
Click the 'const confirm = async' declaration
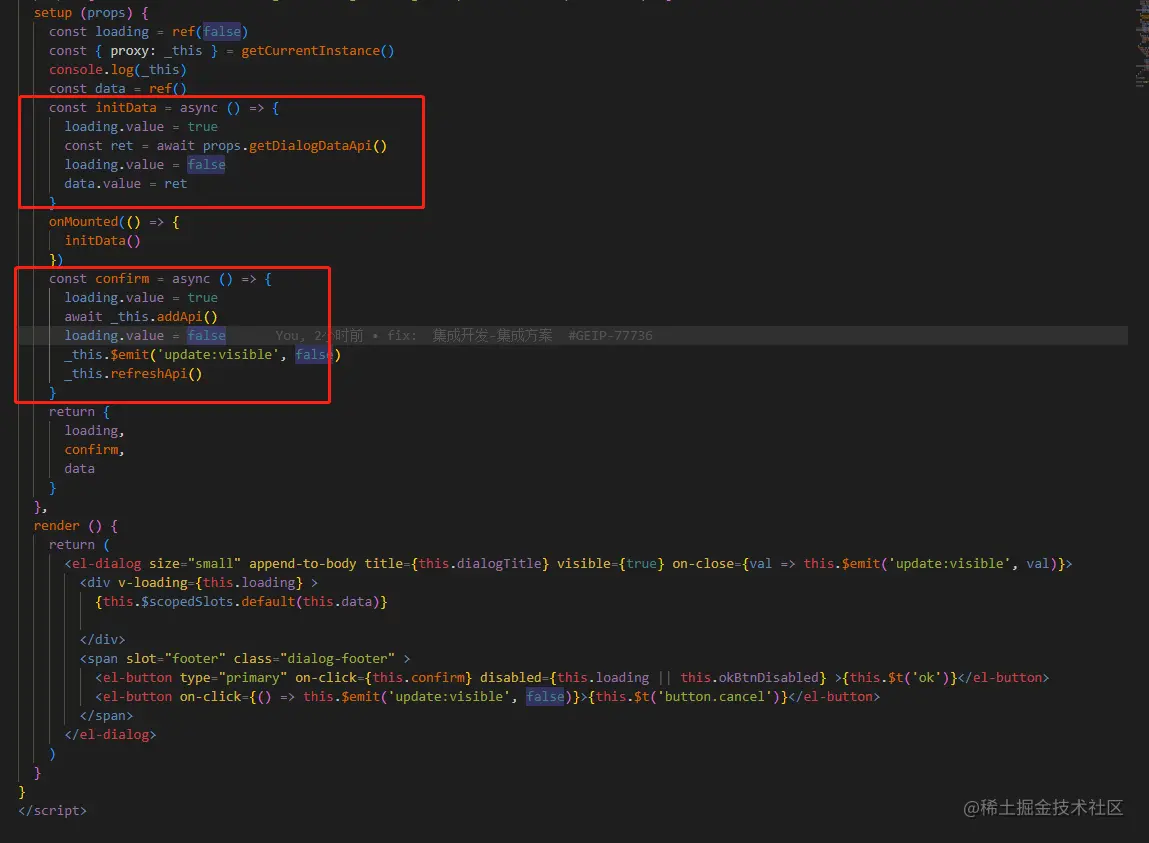click(x=160, y=279)
